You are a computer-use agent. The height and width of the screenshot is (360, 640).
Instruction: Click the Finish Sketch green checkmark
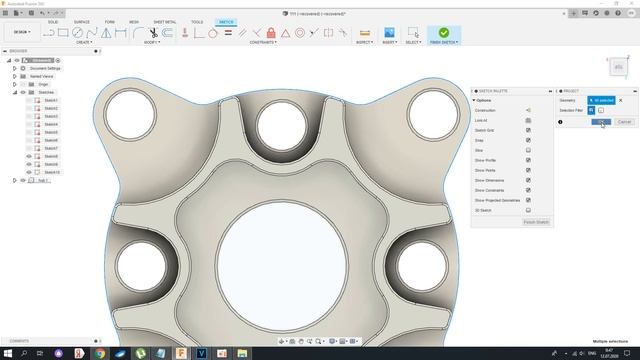point(444,32)
